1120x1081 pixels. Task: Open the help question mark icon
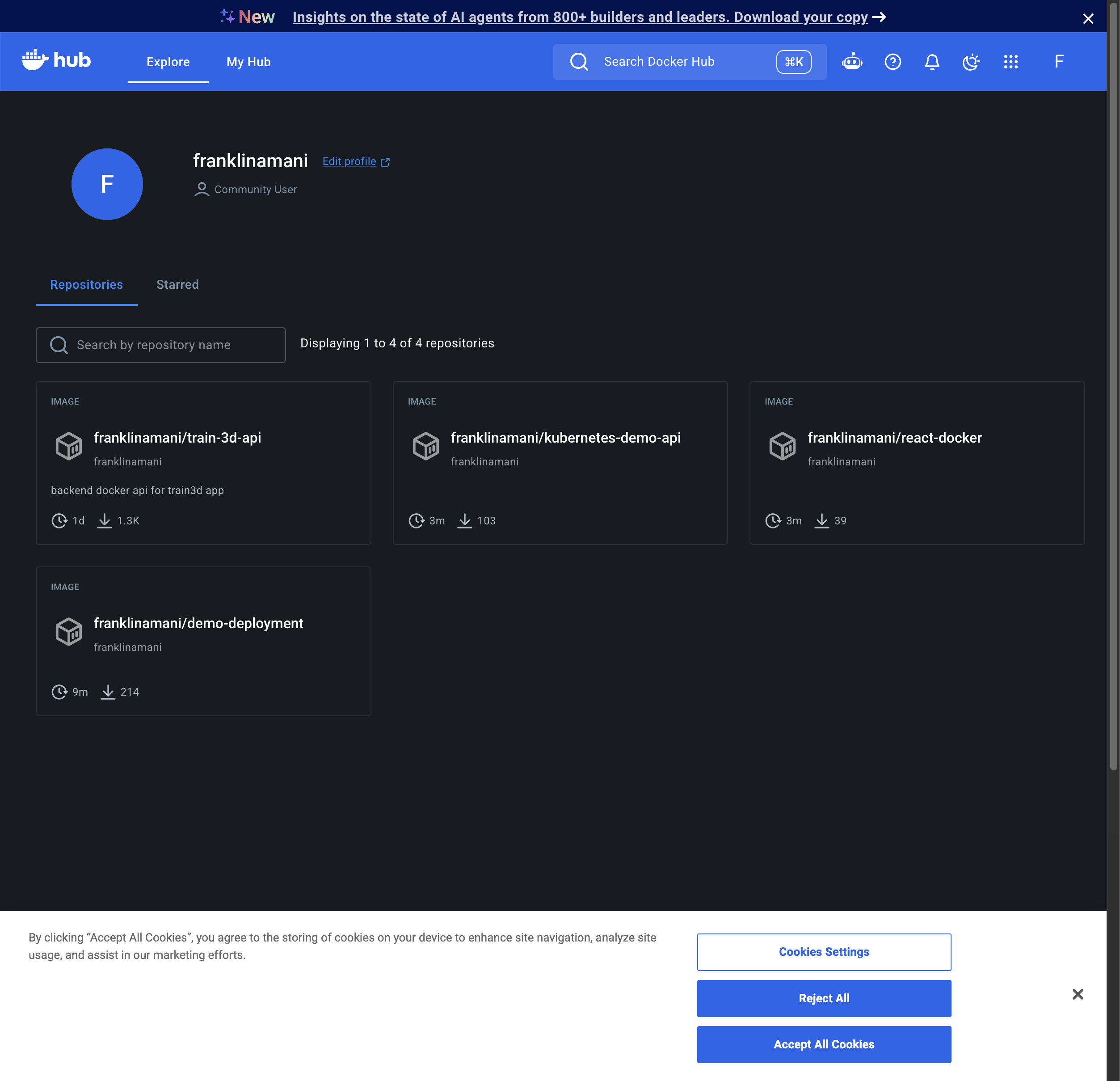893,61
